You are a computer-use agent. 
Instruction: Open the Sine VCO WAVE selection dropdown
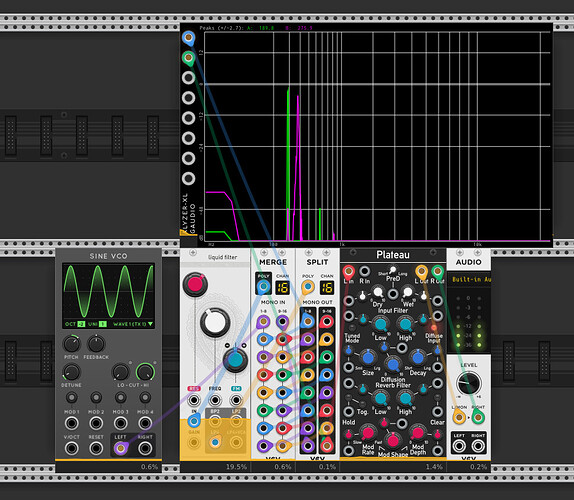(133, 324)
